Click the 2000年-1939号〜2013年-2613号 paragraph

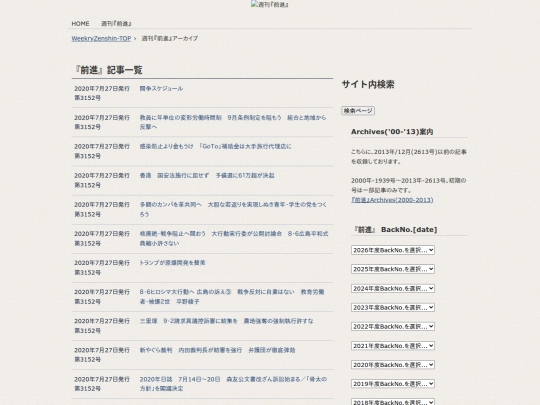(x=408, y=185)
